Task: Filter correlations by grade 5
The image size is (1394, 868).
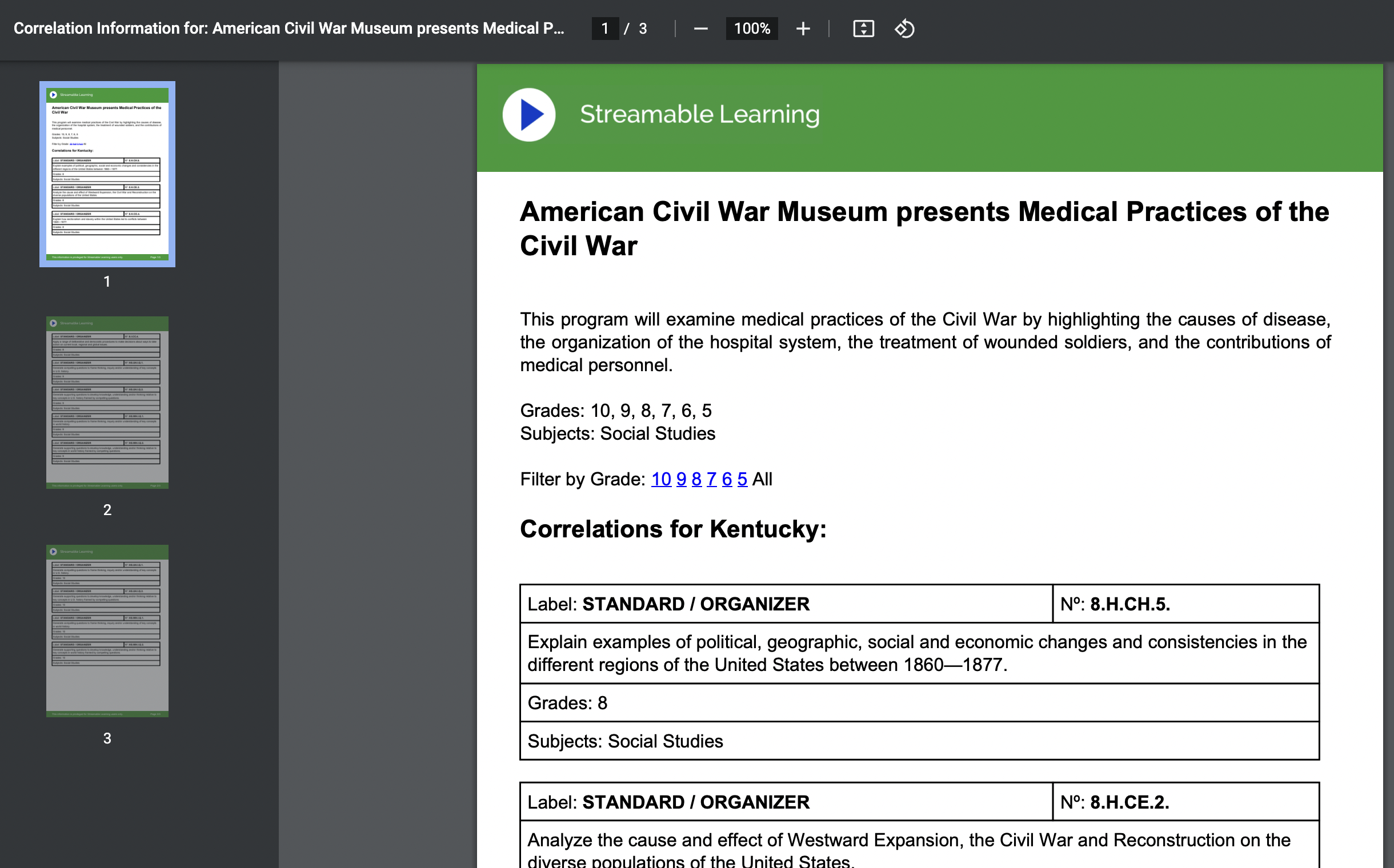Action: click(x=742, y=479)
